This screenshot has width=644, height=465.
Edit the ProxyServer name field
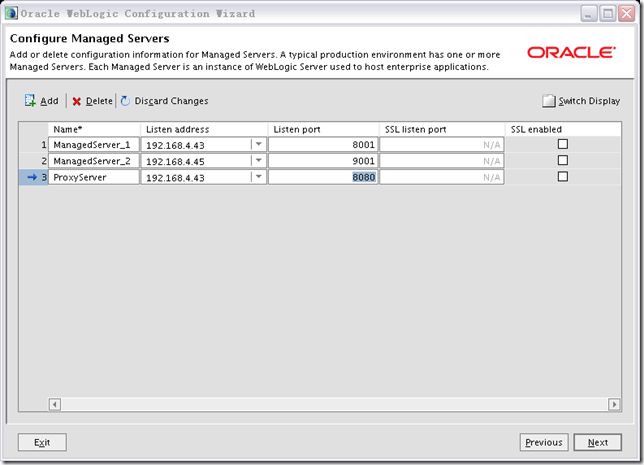[x=94, y=177]
